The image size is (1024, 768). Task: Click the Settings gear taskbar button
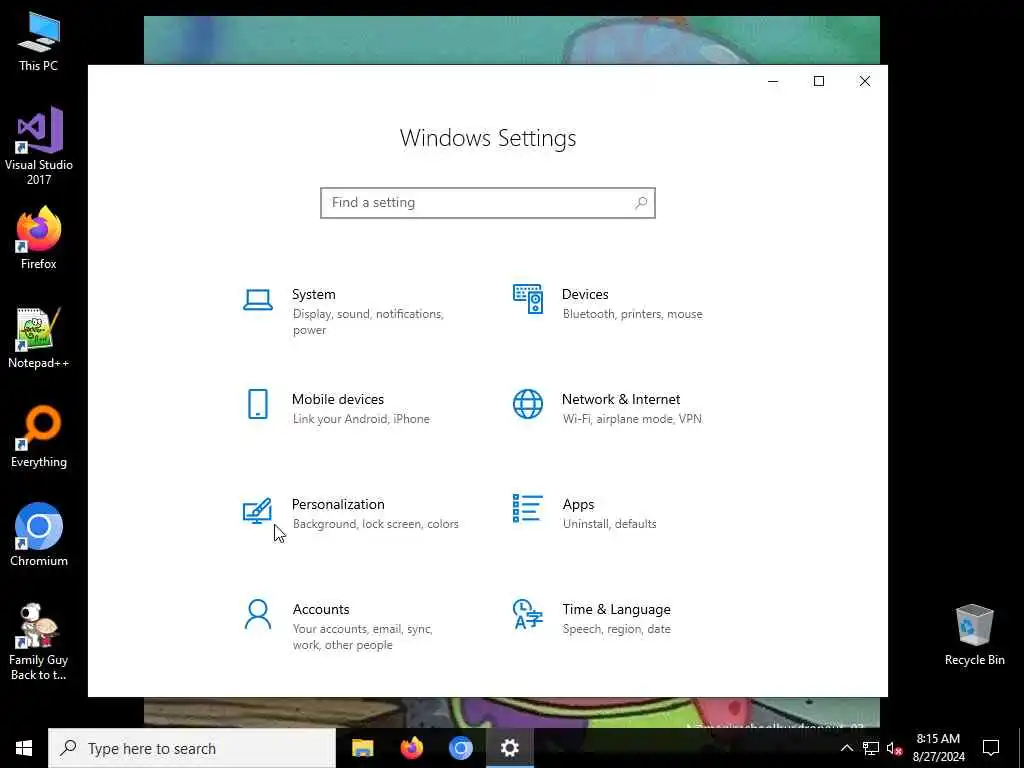(x=509, y=748)
